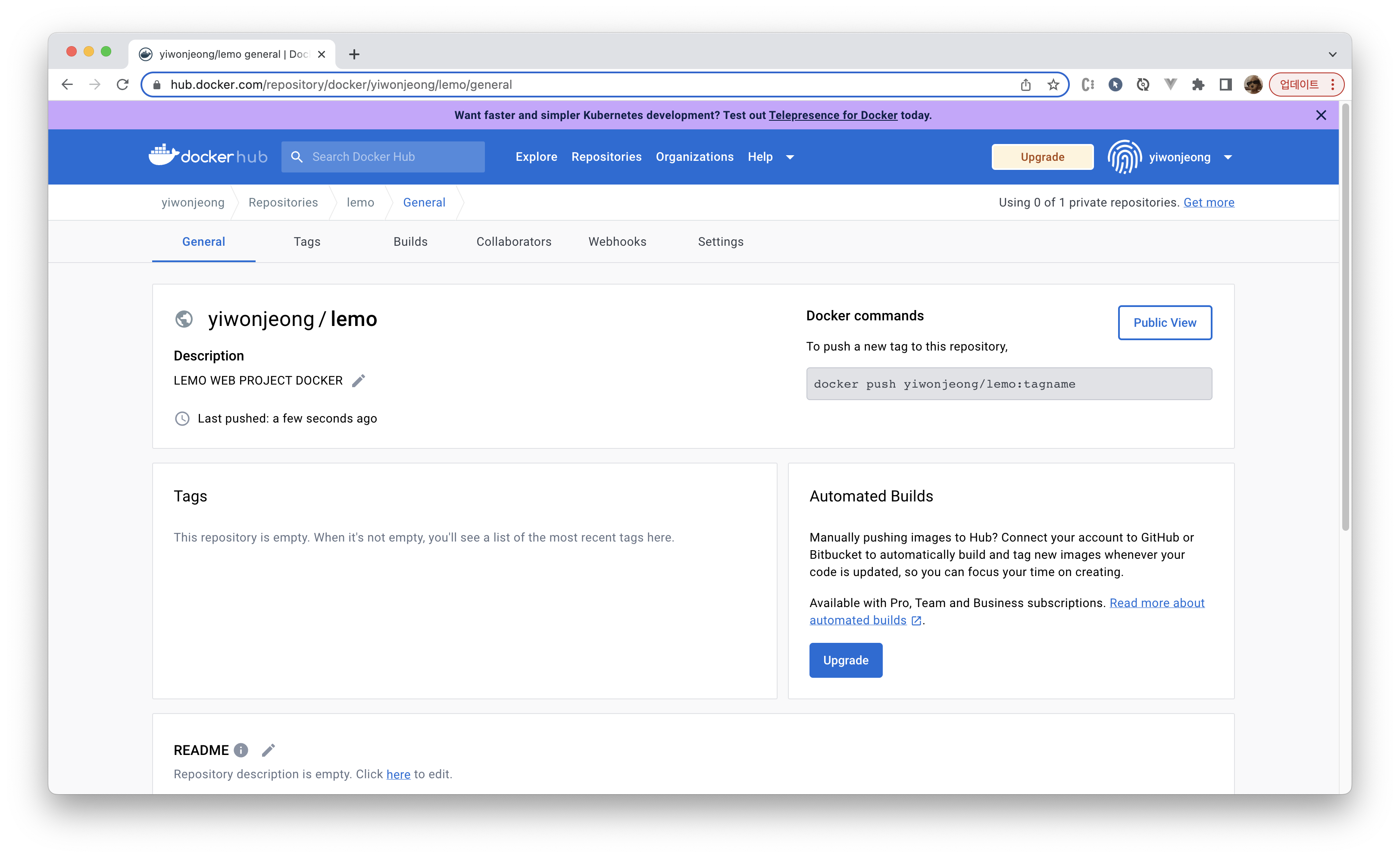Edit description with pencil icon
Image resolution: width=1400 pixels, height=858 pixels.
click(359, 381)
